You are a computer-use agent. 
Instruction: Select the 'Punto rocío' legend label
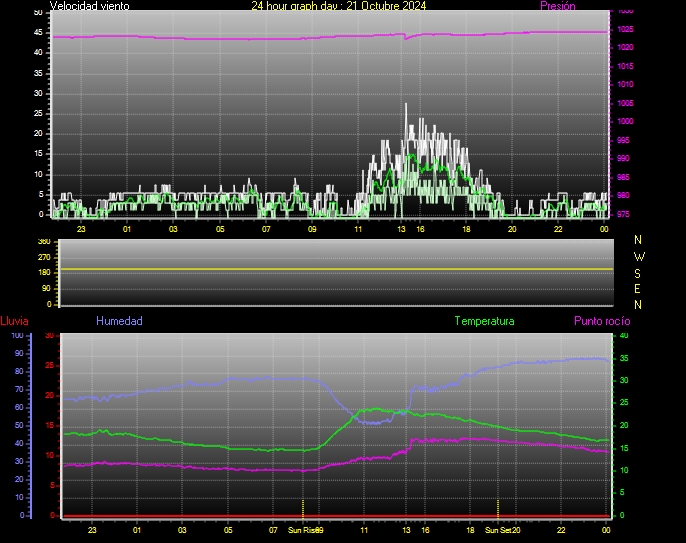(602, 321)
